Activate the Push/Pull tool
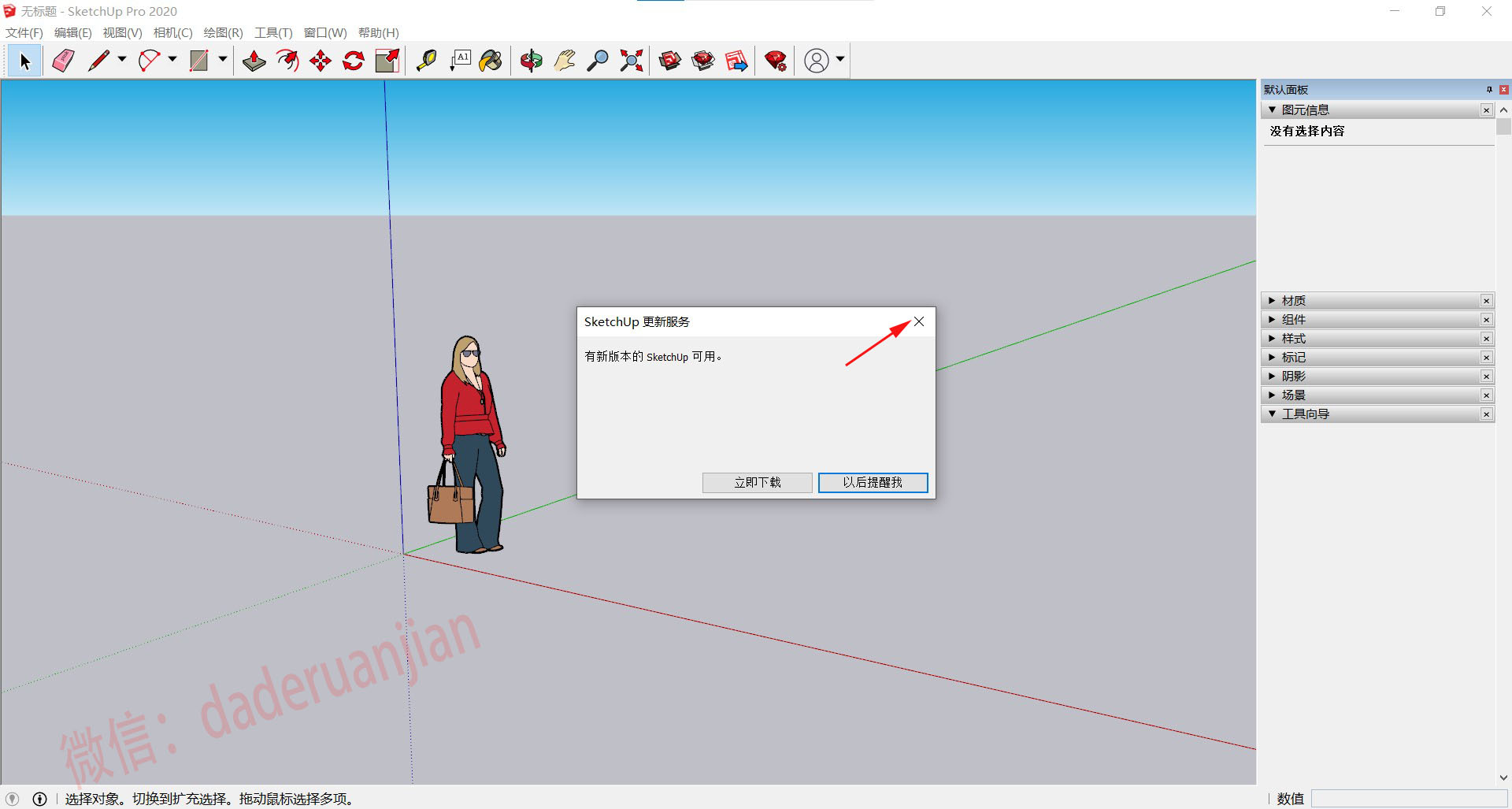 tap(254, 61)
